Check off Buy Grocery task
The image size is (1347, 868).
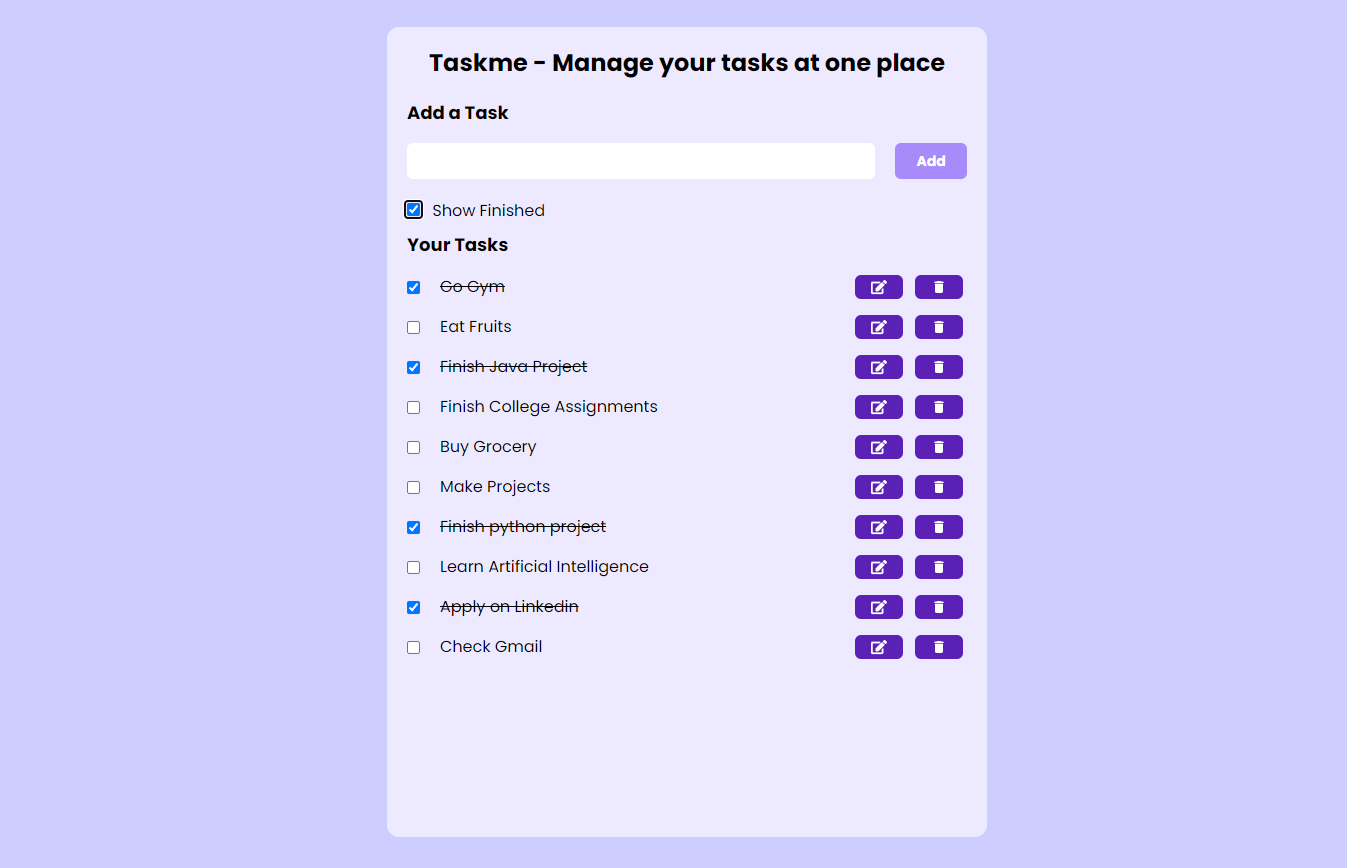coord(413,447)
